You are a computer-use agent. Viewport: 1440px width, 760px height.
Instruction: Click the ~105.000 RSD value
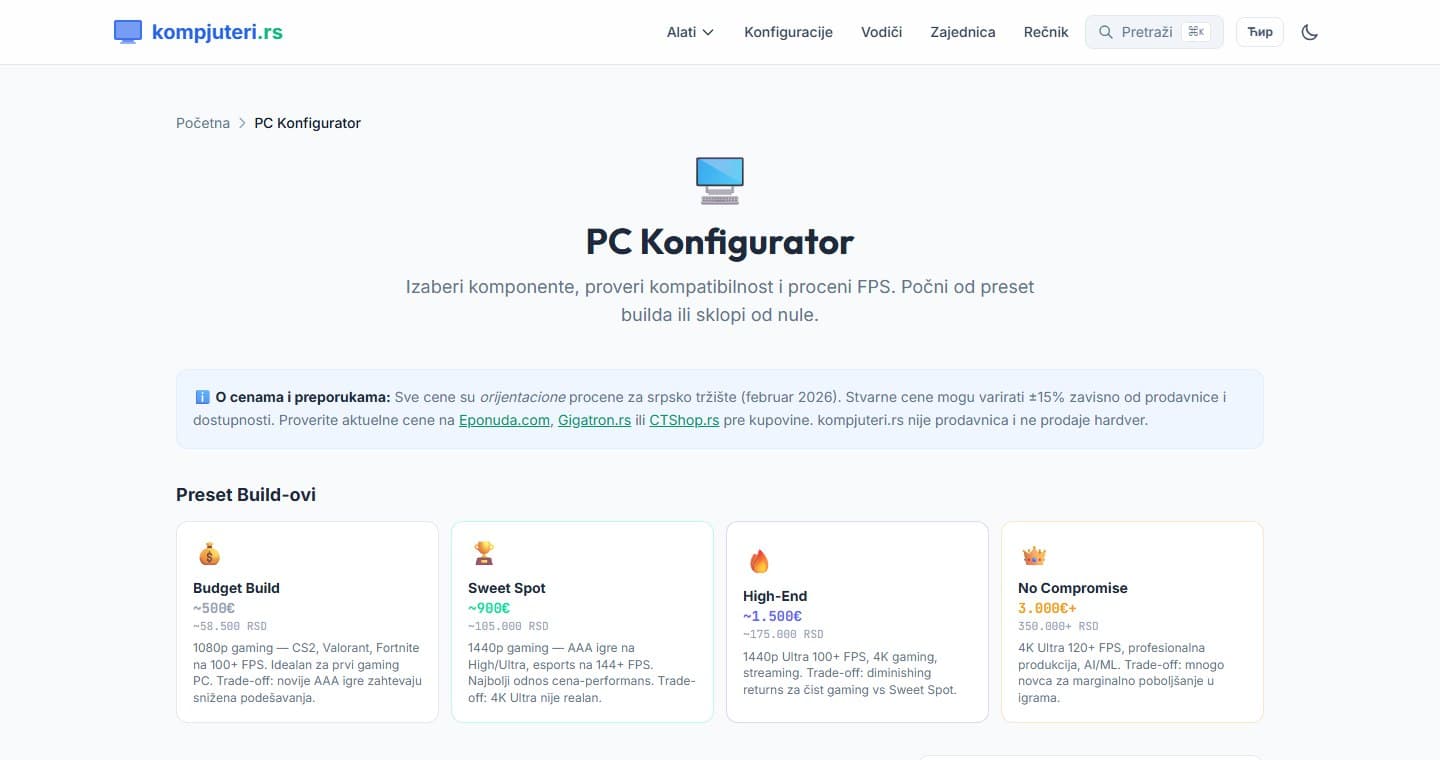508,627
